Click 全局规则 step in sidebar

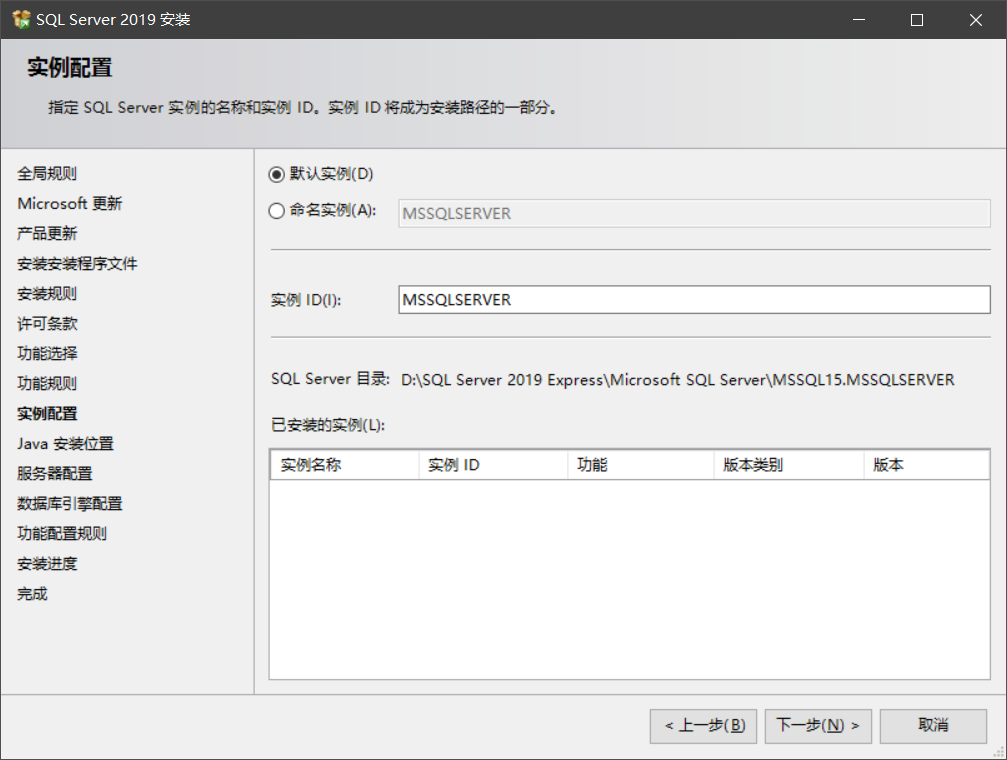[x=47, y=173]
